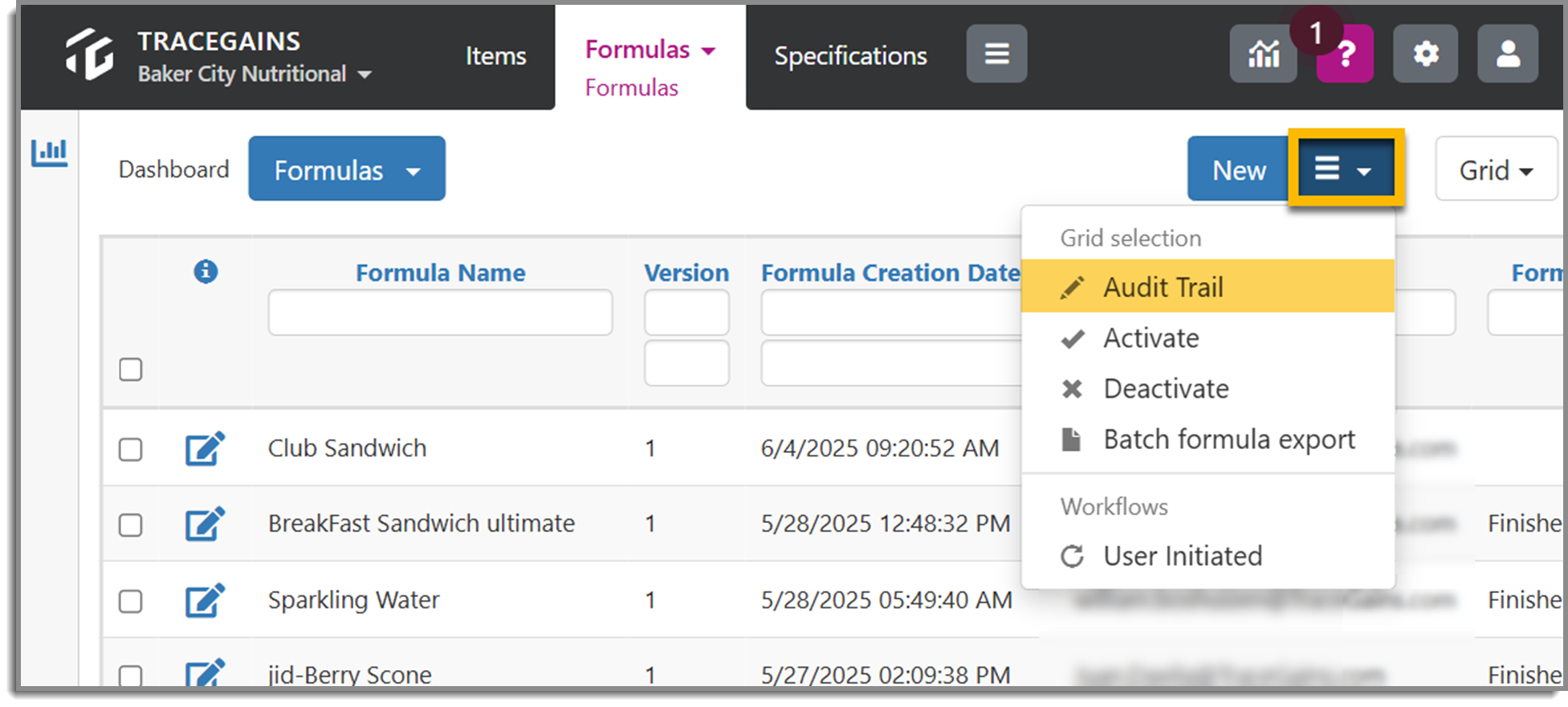Select User Initiated workflow option
1568x707 pixels.
[x=1208, y=556]
